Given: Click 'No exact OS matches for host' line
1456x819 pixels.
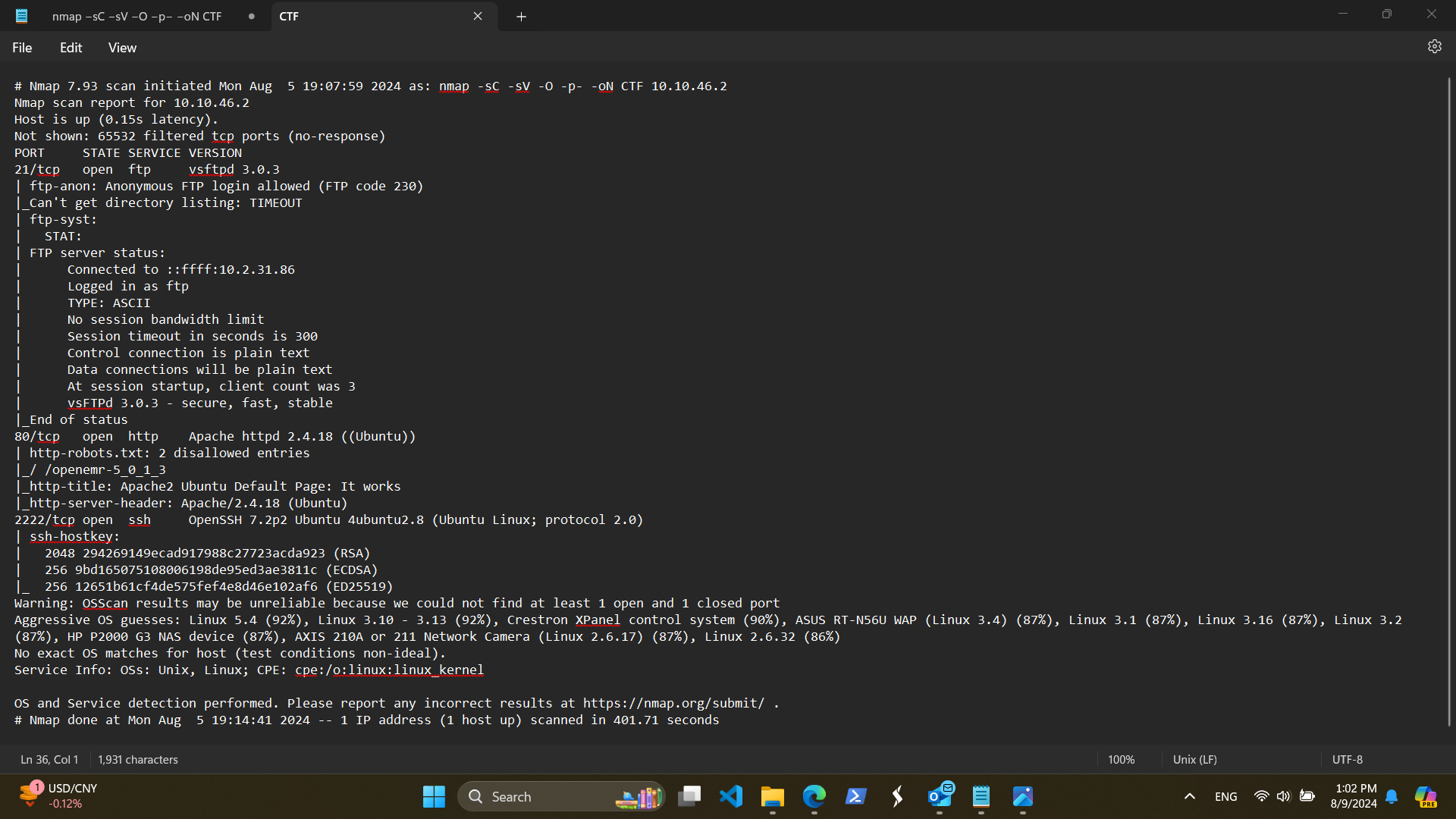Looking at the screenshot, I should click(230, 653).
